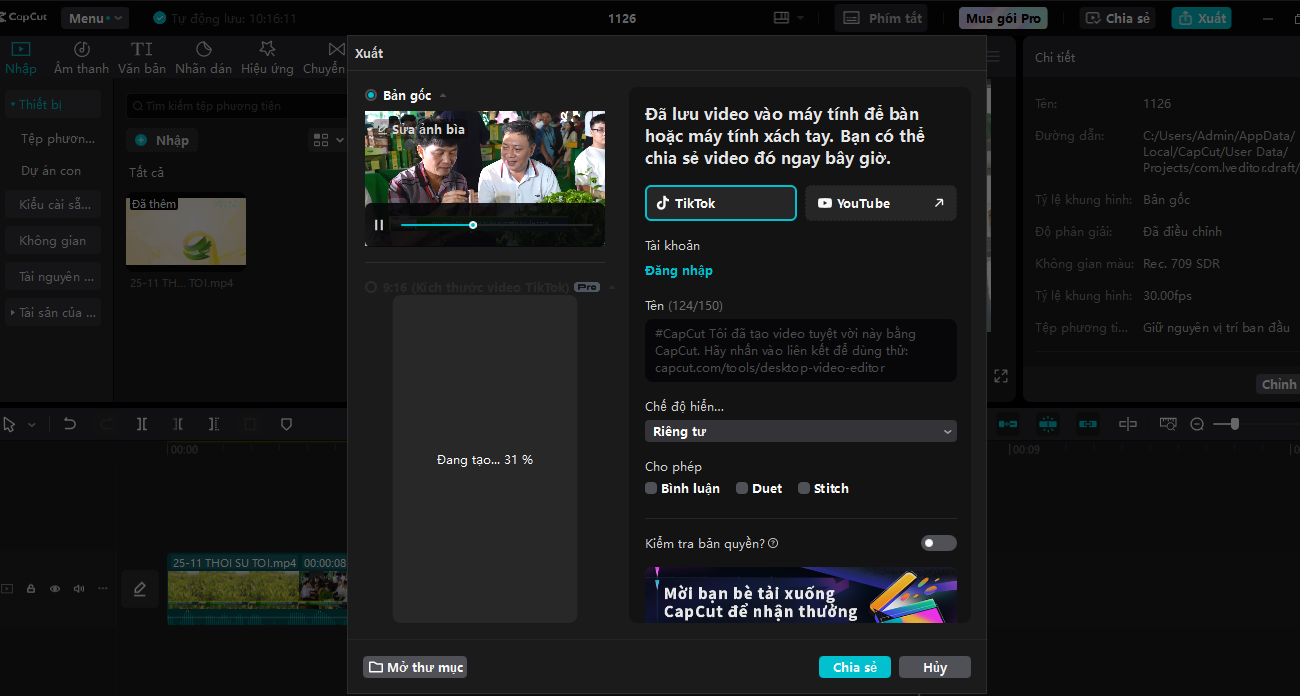1300x696 pixels.
Task: Mute the track using the speaker icon
Action: coord(79,589)
